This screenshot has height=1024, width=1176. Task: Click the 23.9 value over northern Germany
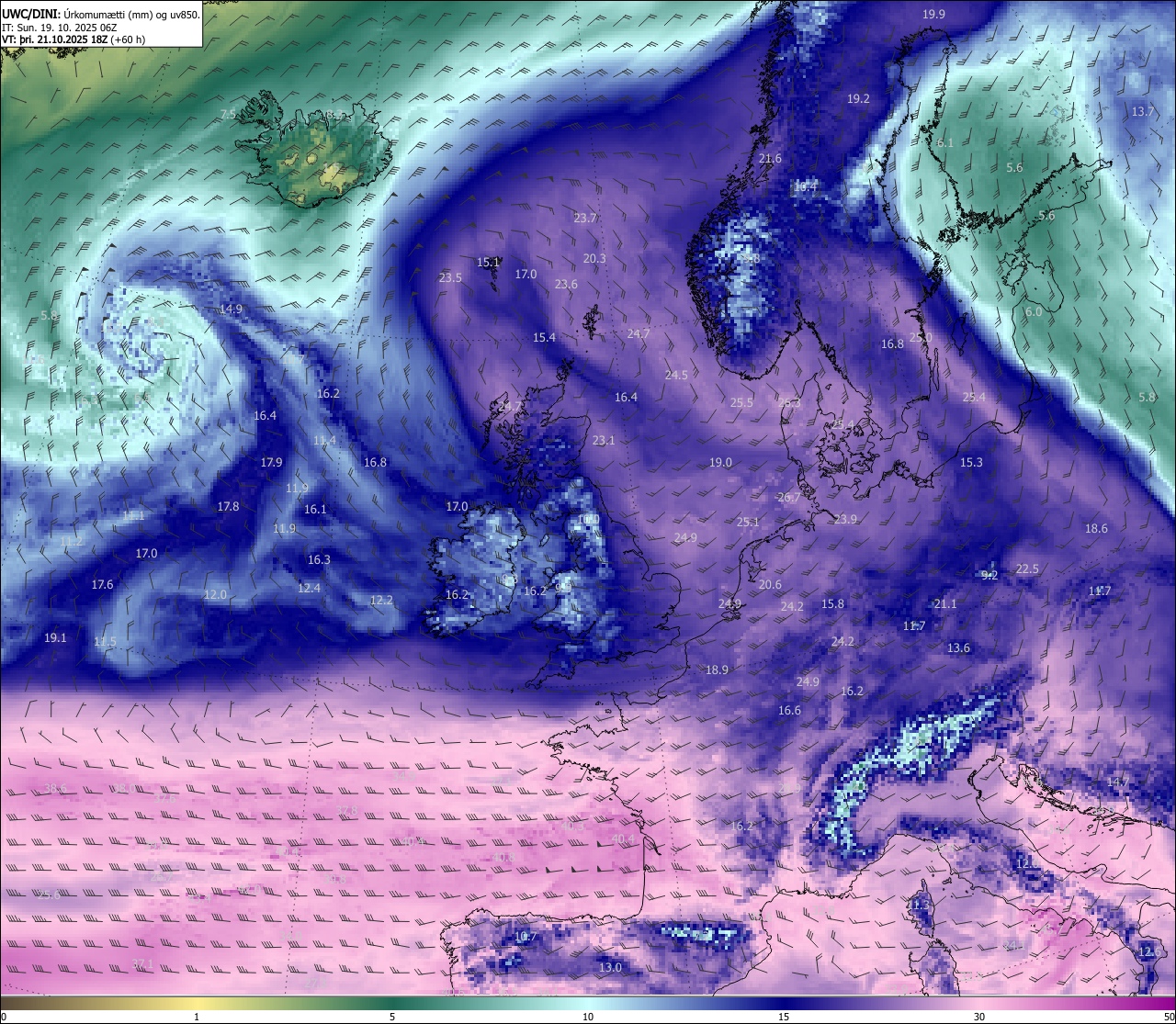845,519
